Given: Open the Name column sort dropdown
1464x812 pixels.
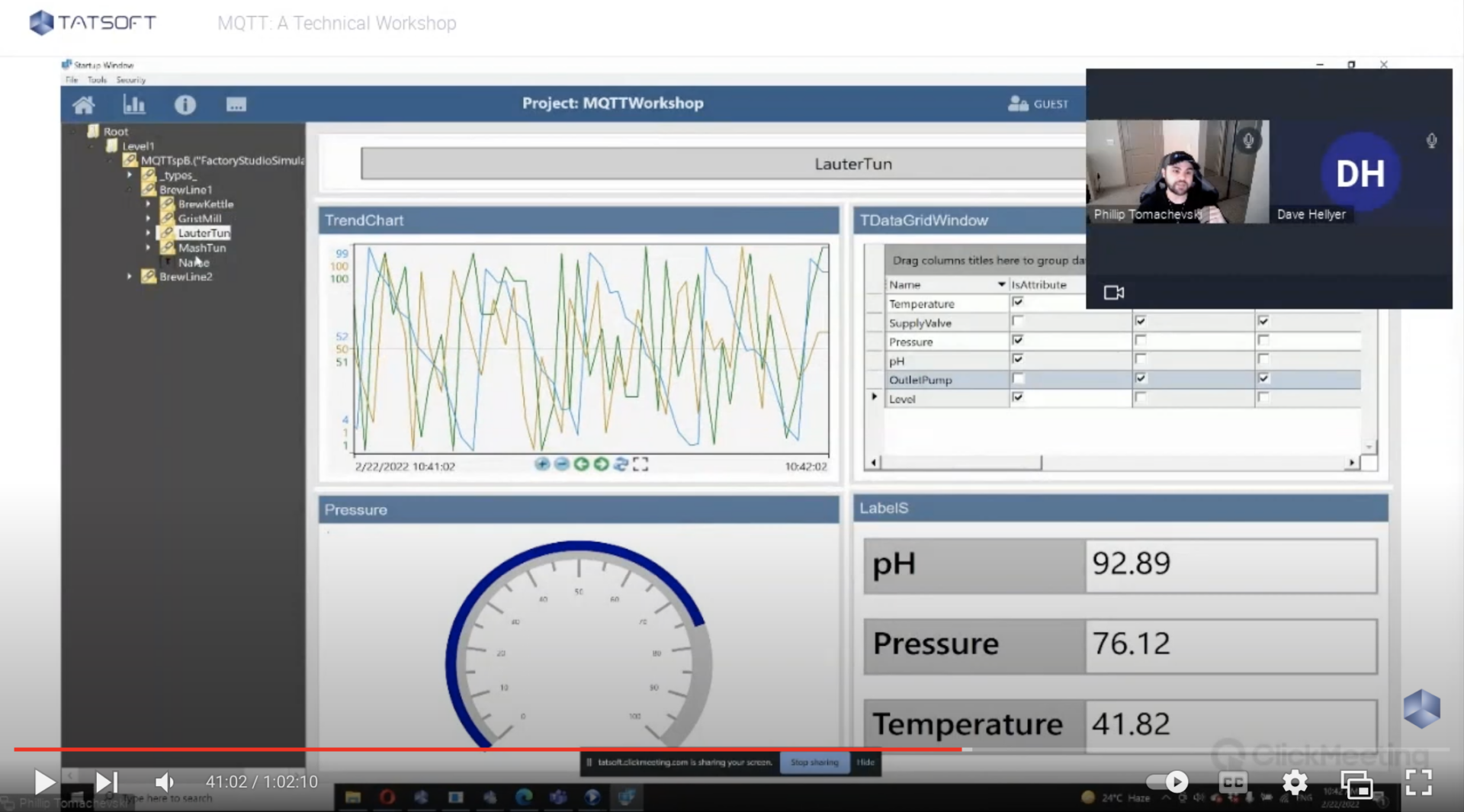Looking at the screenshot, I should coord(1001,284).
